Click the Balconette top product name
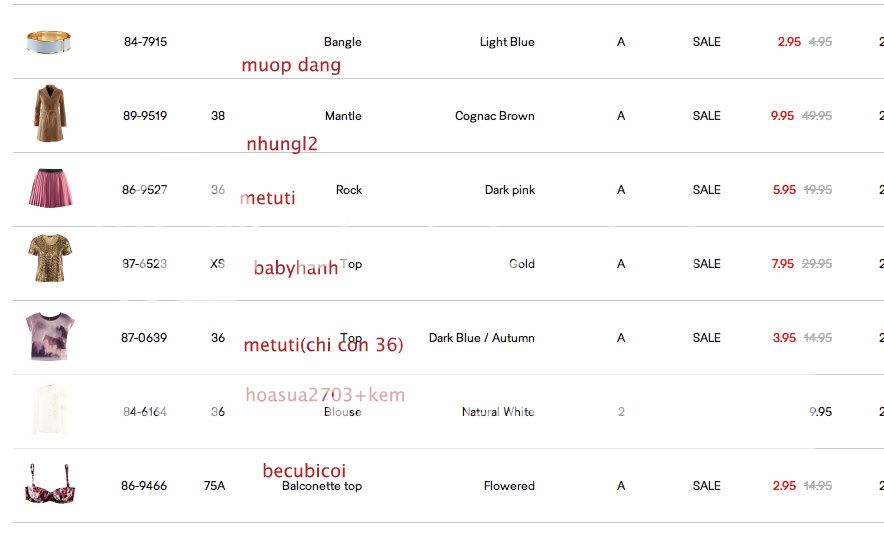 [322, 486]
